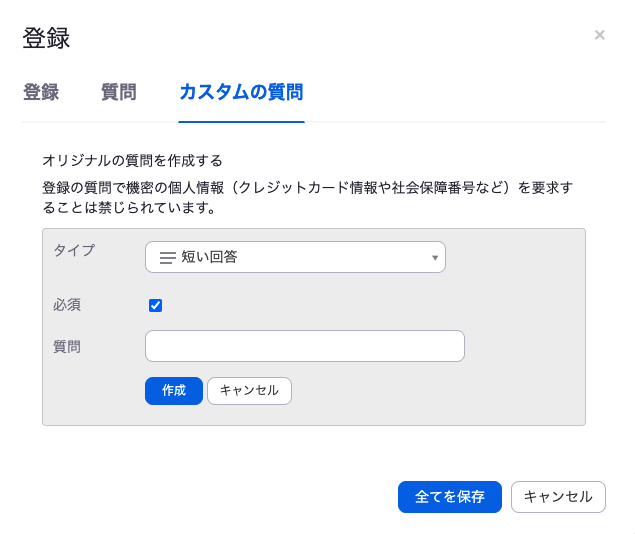The image size is (635, 534).
Task: Click the 必須 label text
Action: [67, 305]
